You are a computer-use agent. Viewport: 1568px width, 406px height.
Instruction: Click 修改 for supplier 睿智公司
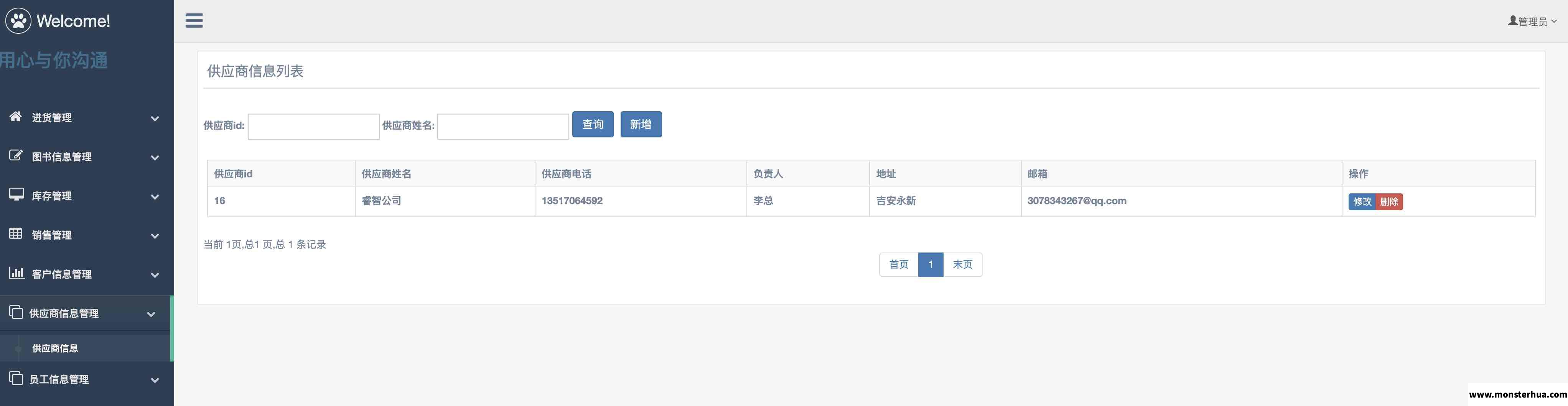(x=1362, y=201)
